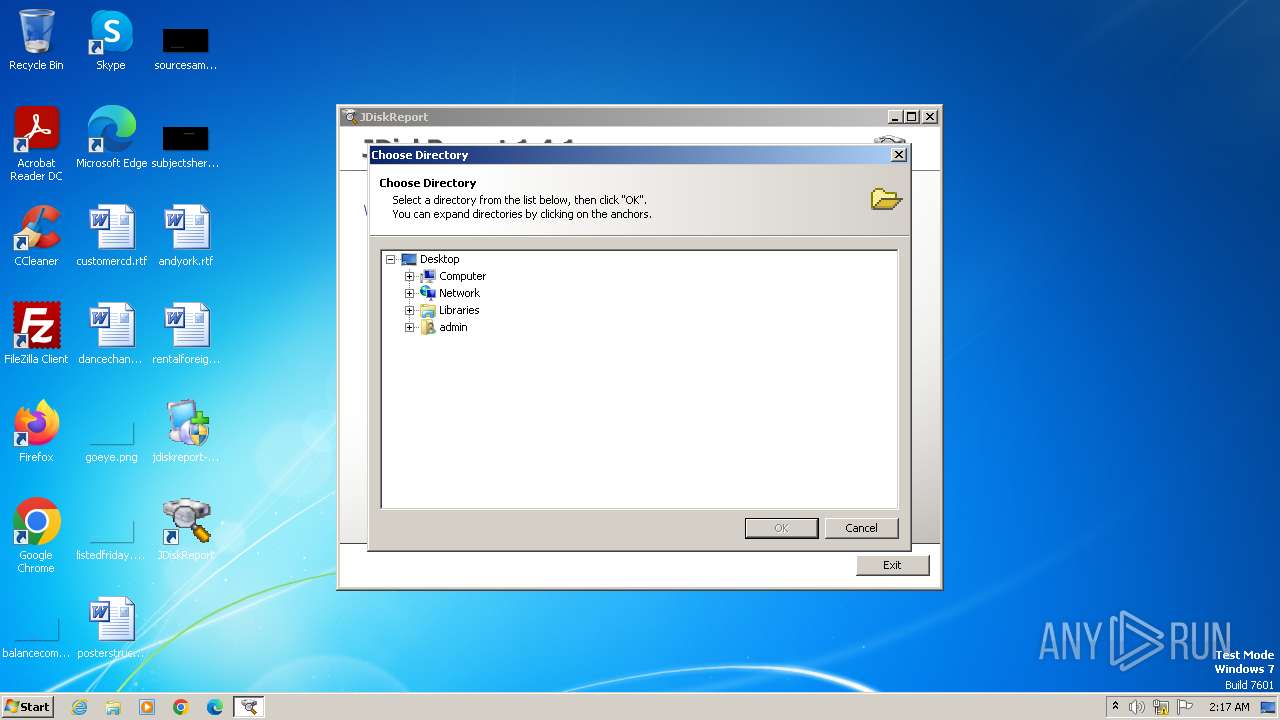Click the Action Center flag icon
The width and height of the screenshot is (1280, 720).
(1185, 707)
